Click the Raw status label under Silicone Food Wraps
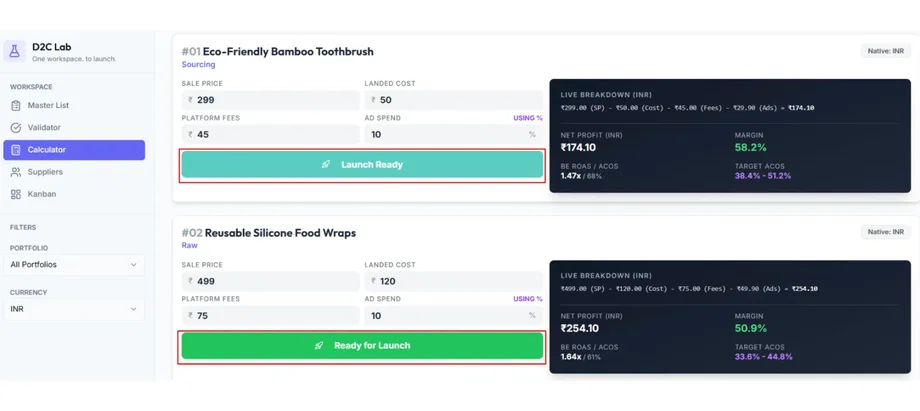This screenshot has width=920, height=411. (189, 245)
